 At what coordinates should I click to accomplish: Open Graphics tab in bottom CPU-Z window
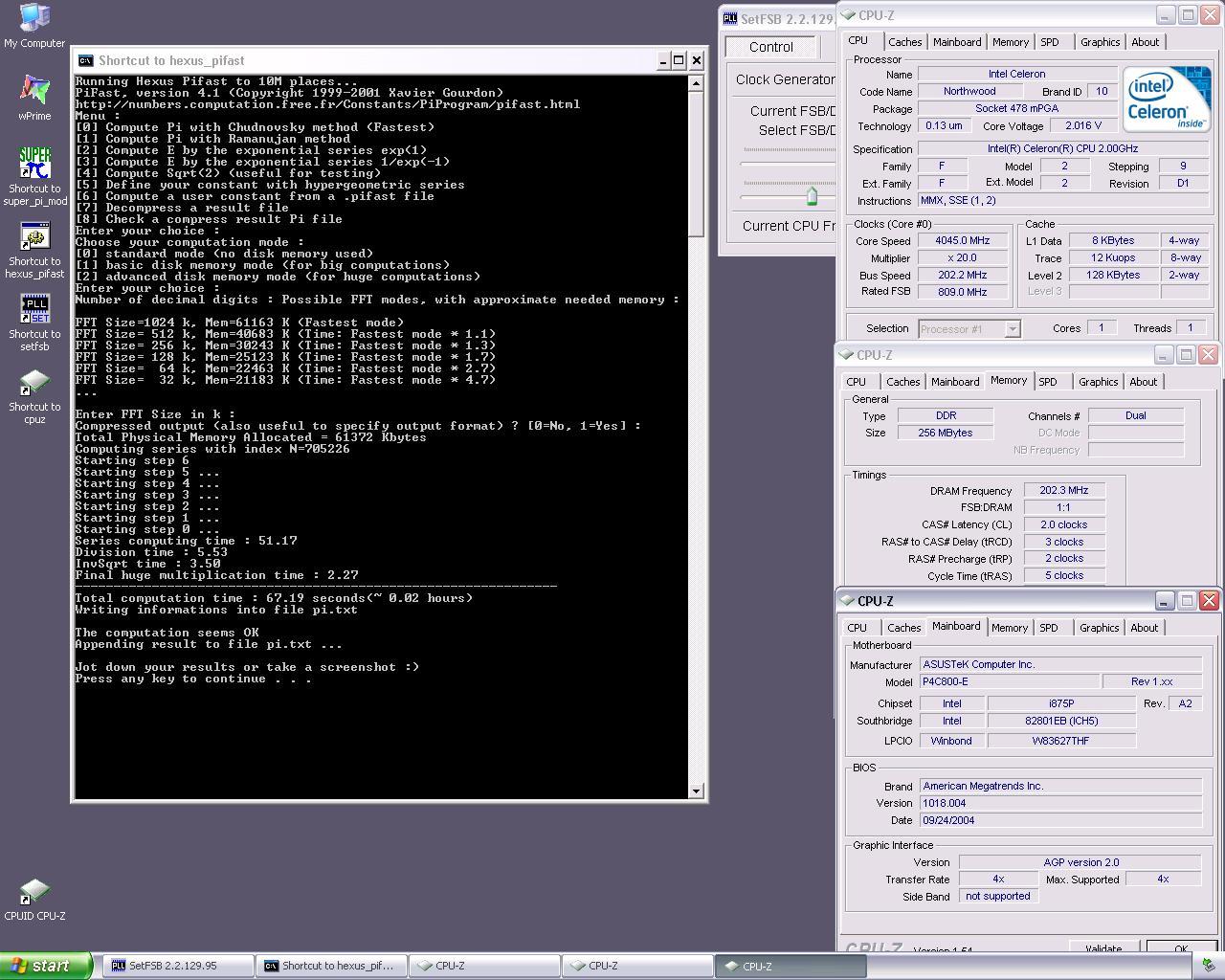[x=1099, y=628]
